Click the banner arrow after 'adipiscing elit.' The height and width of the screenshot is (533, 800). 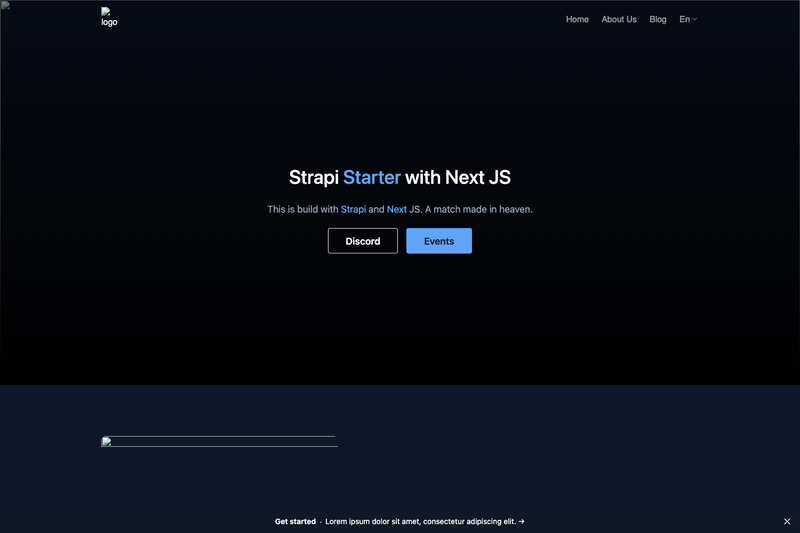[x=521, y=521]
